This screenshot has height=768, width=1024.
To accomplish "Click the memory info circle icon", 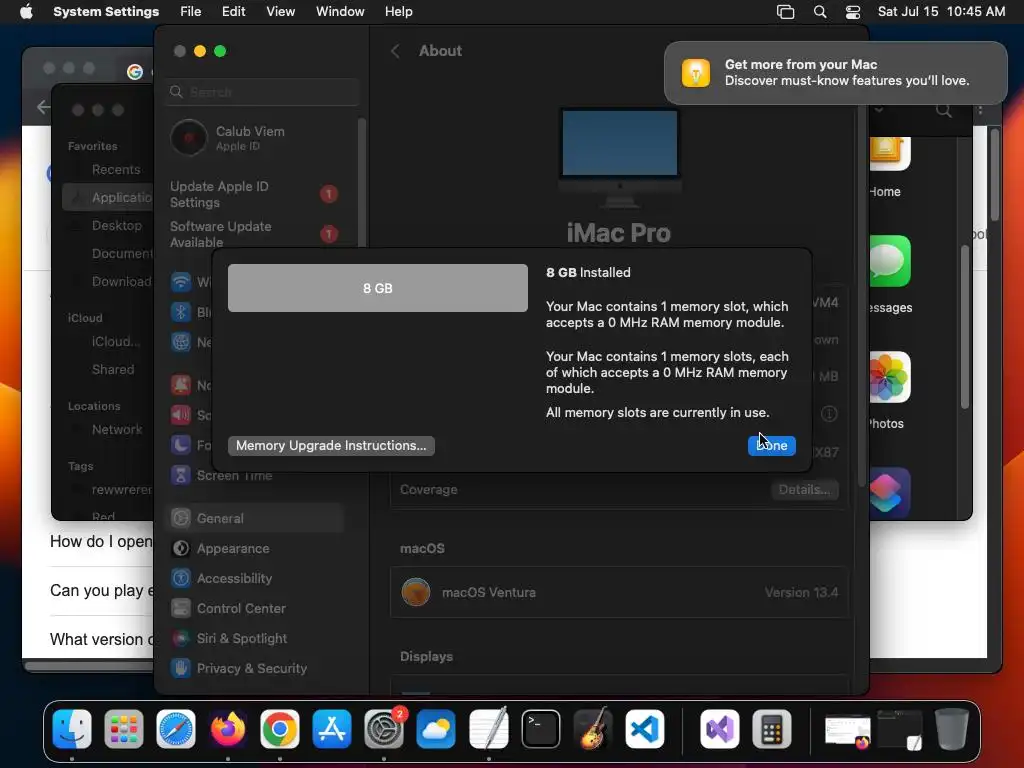I will click(829, 414).
